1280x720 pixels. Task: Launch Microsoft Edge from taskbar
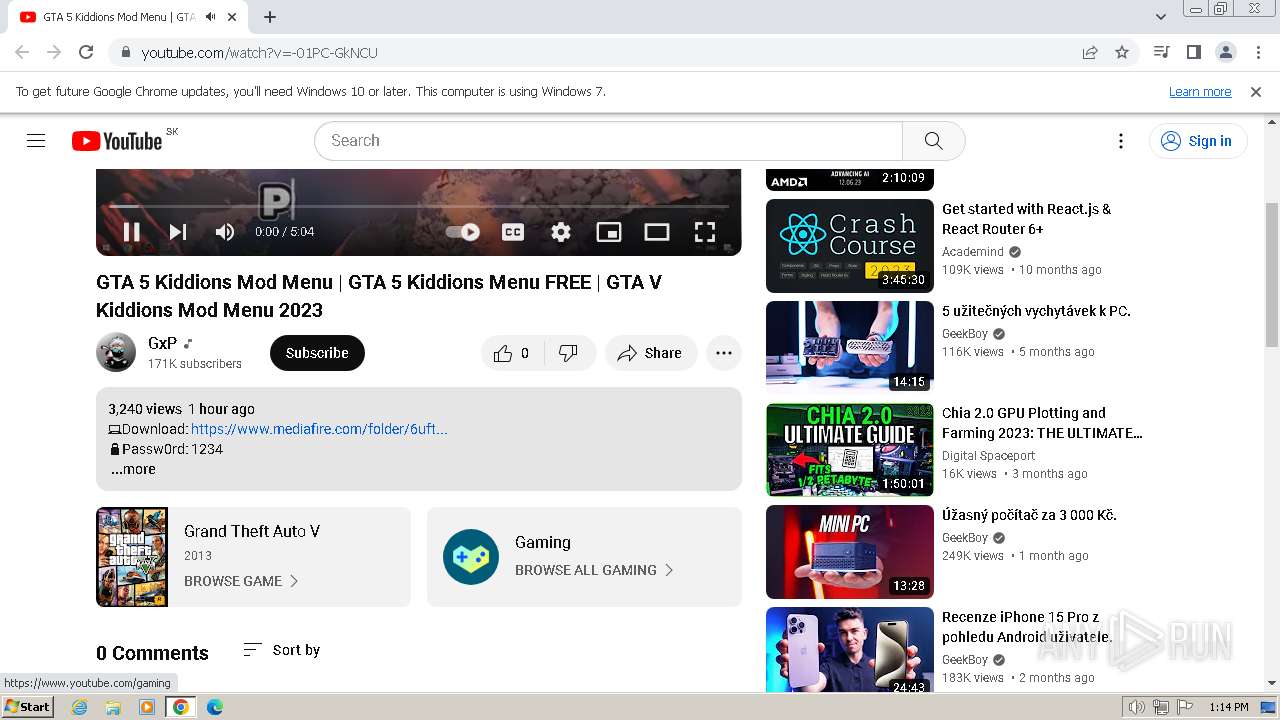point(214,707)
